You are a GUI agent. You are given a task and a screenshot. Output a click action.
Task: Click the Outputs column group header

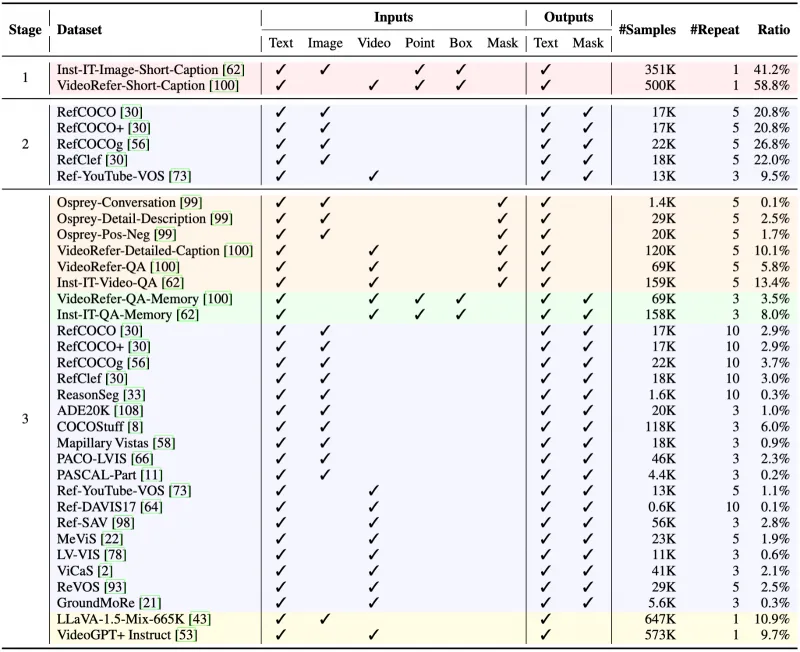coord(568,18)
